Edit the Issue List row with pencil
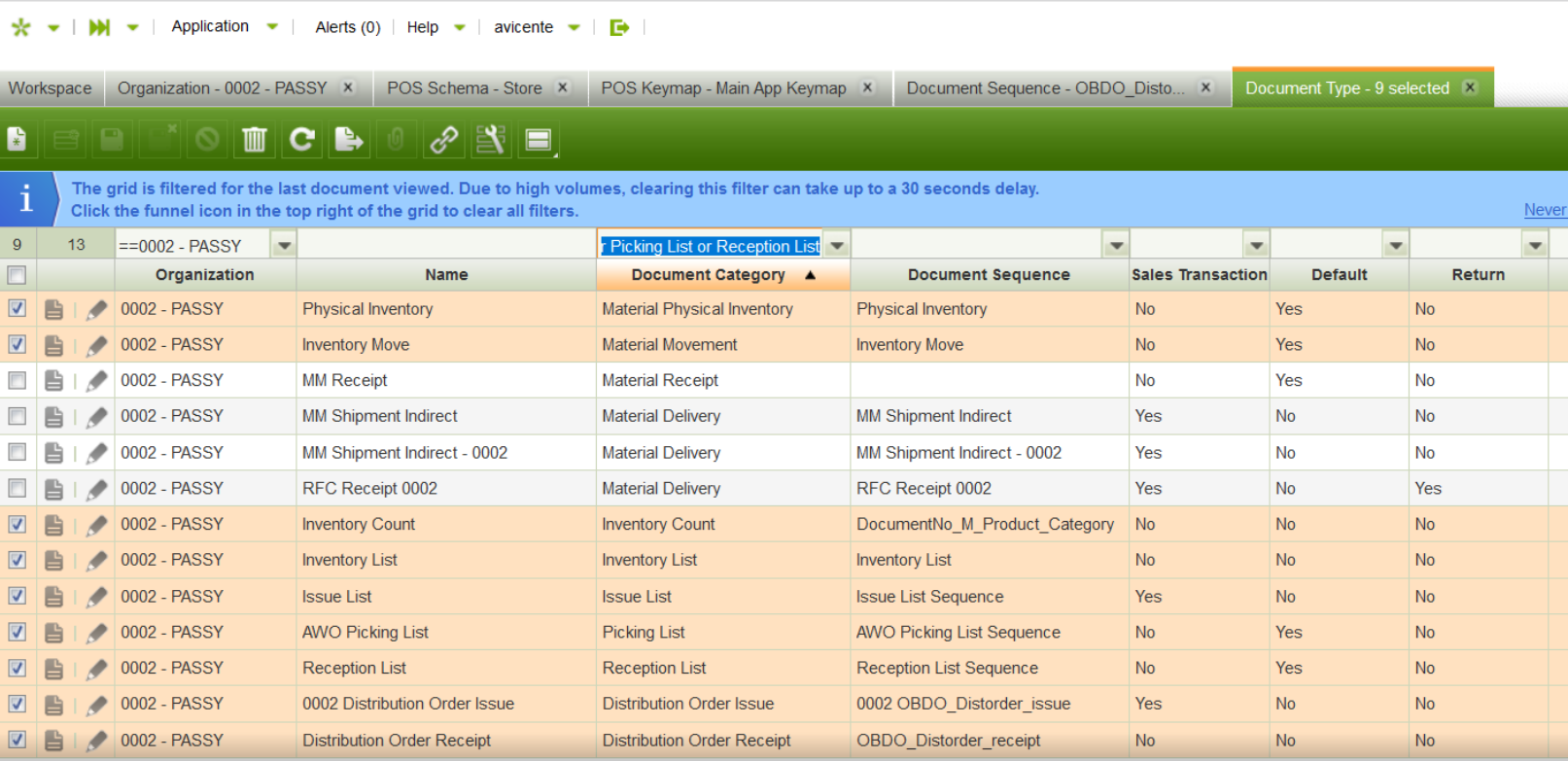The width and height of the screenshot is (1568, 761). pyautogui.click(x=96, y=597)
